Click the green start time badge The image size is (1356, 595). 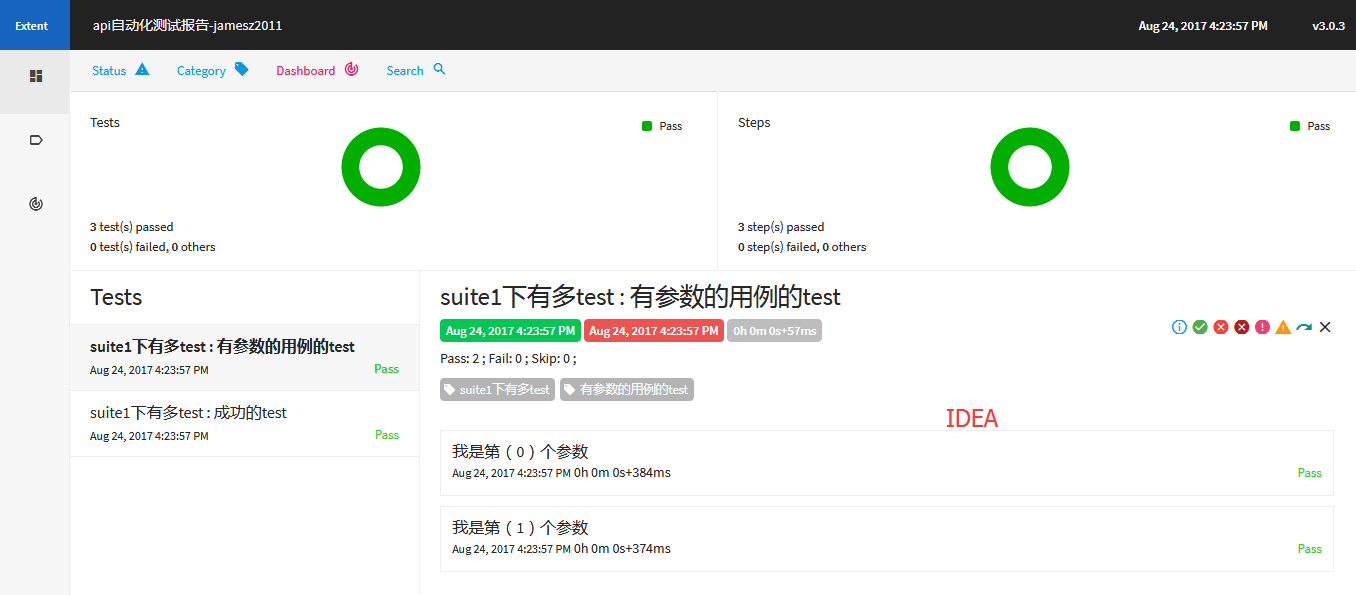point(510,331)
